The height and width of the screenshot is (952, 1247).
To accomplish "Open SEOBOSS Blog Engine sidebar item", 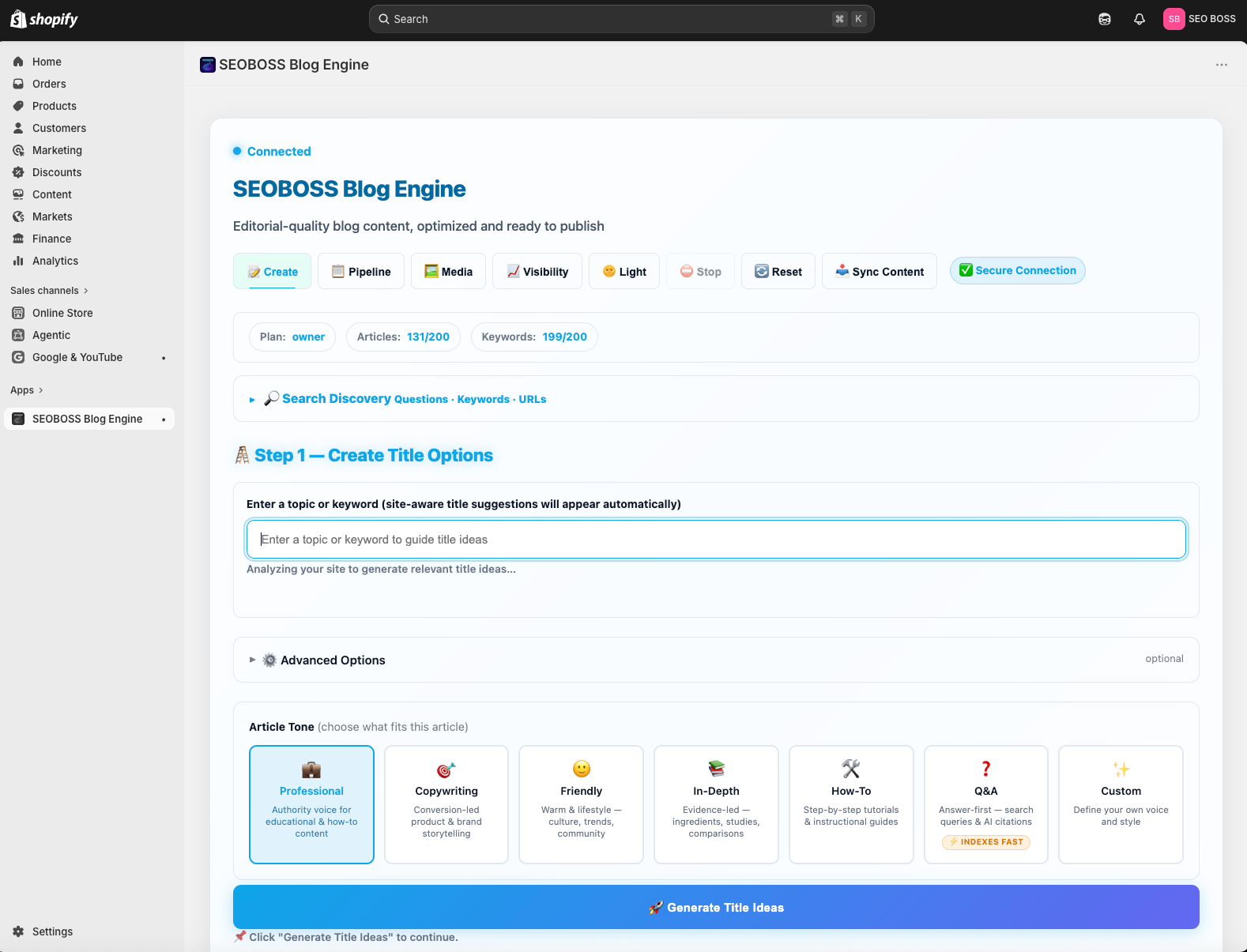I will pos(89,419).
